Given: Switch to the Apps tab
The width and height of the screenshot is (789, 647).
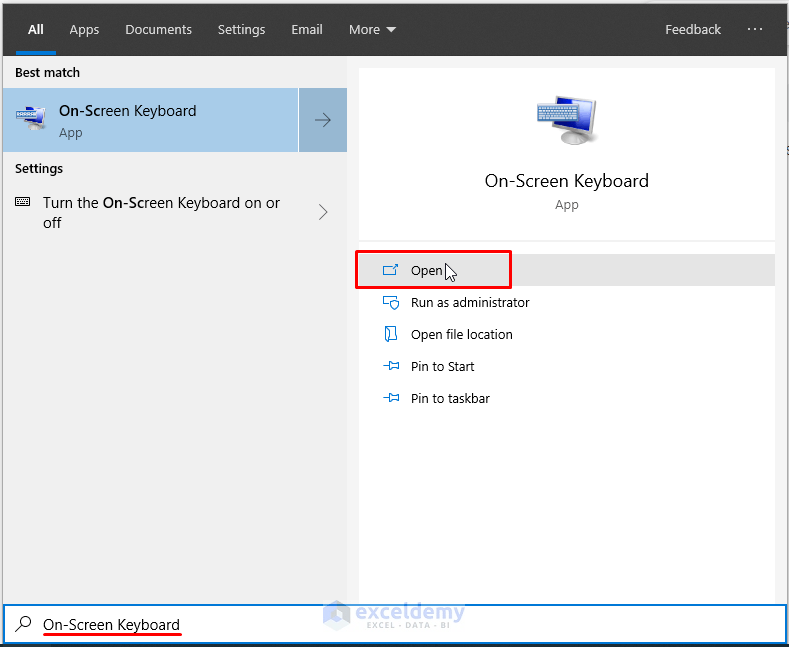Looking at the screenshot, I should pyautogui.click(x=84, y=30).
